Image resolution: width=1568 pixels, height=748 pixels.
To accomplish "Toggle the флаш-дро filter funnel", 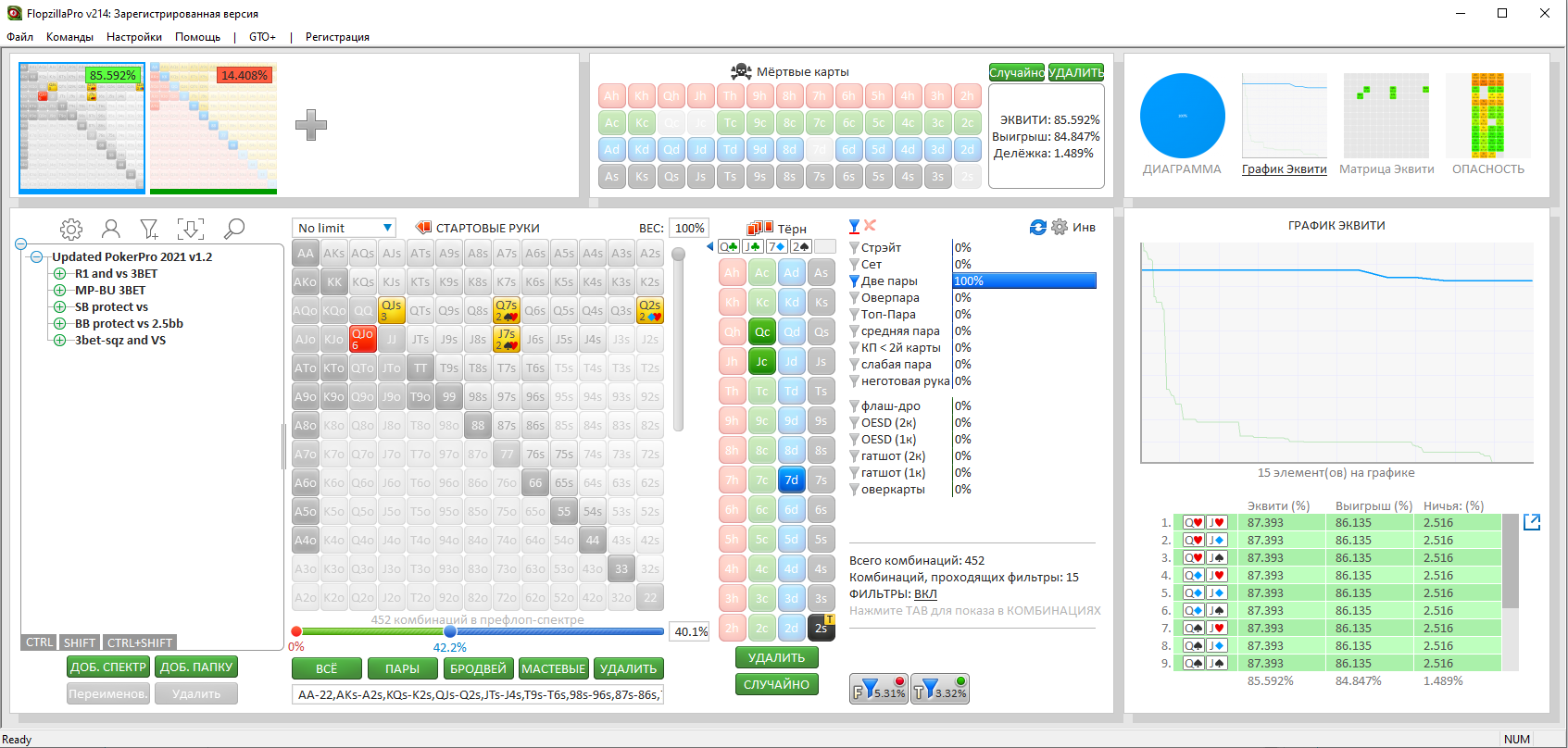I will coord(855,406).
